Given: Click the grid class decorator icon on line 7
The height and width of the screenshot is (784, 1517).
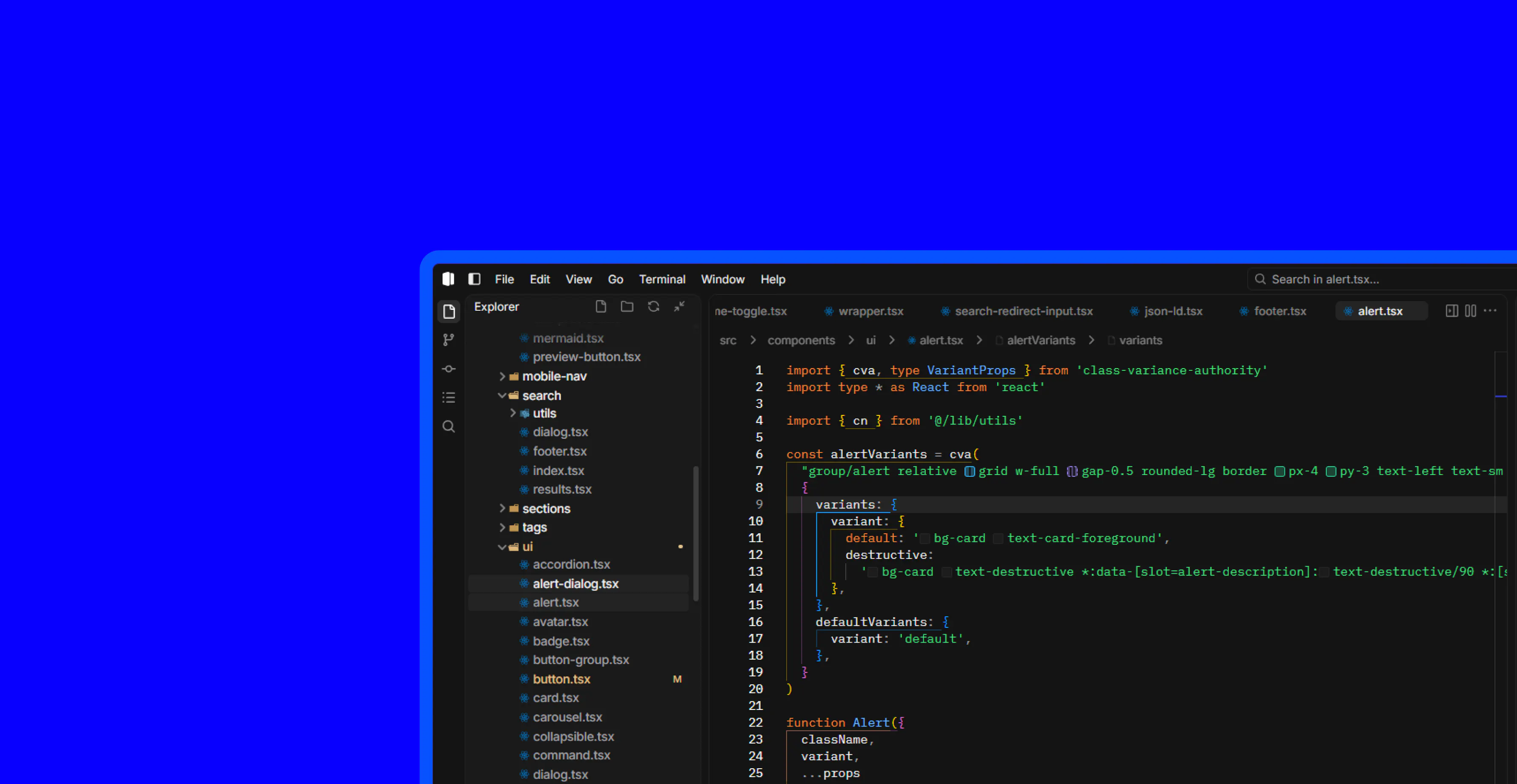Looking at the screenshot, I should (x=969, y=471).
